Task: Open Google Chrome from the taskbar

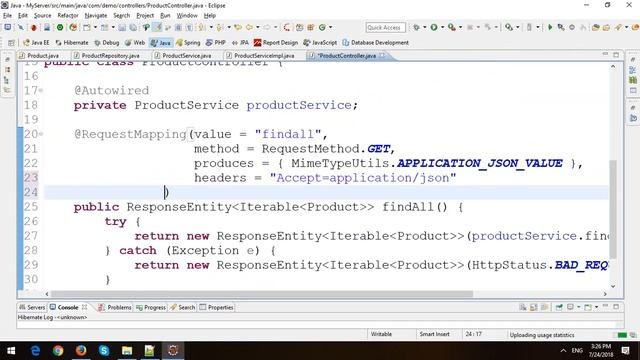Action: tap(58, 351)
